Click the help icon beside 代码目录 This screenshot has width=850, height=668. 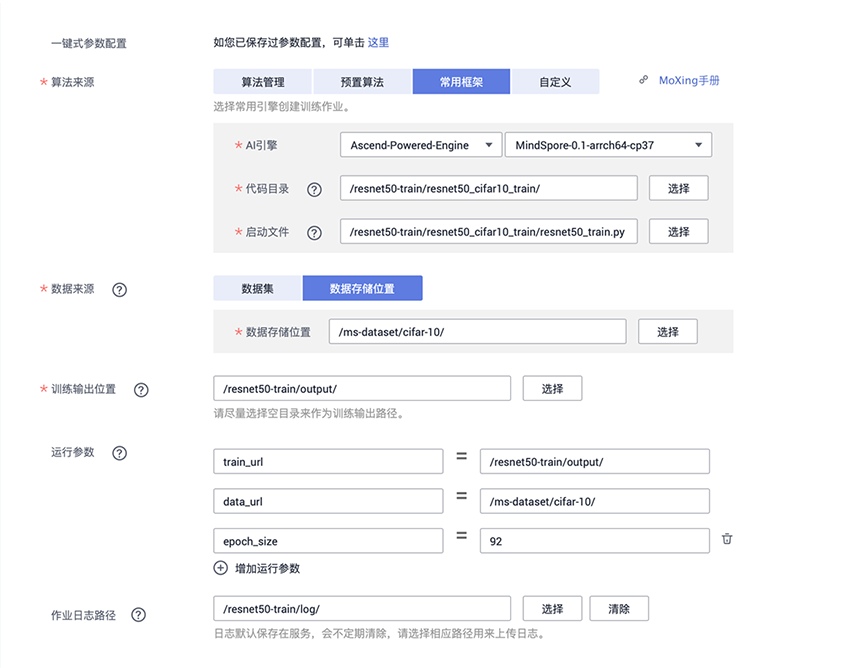point(314,189)
